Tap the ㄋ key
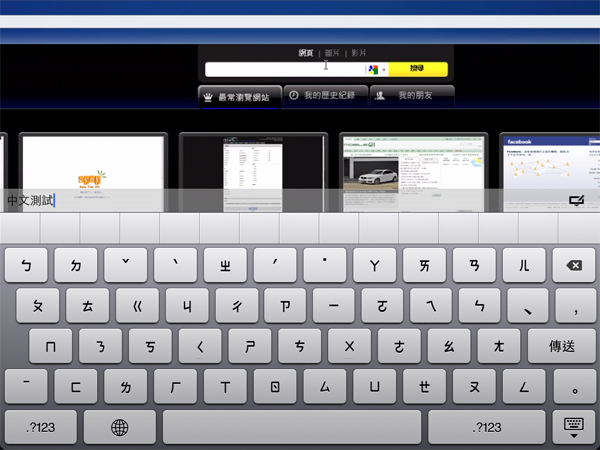Viewport: 600px width, 450px height. pos(100,346)
